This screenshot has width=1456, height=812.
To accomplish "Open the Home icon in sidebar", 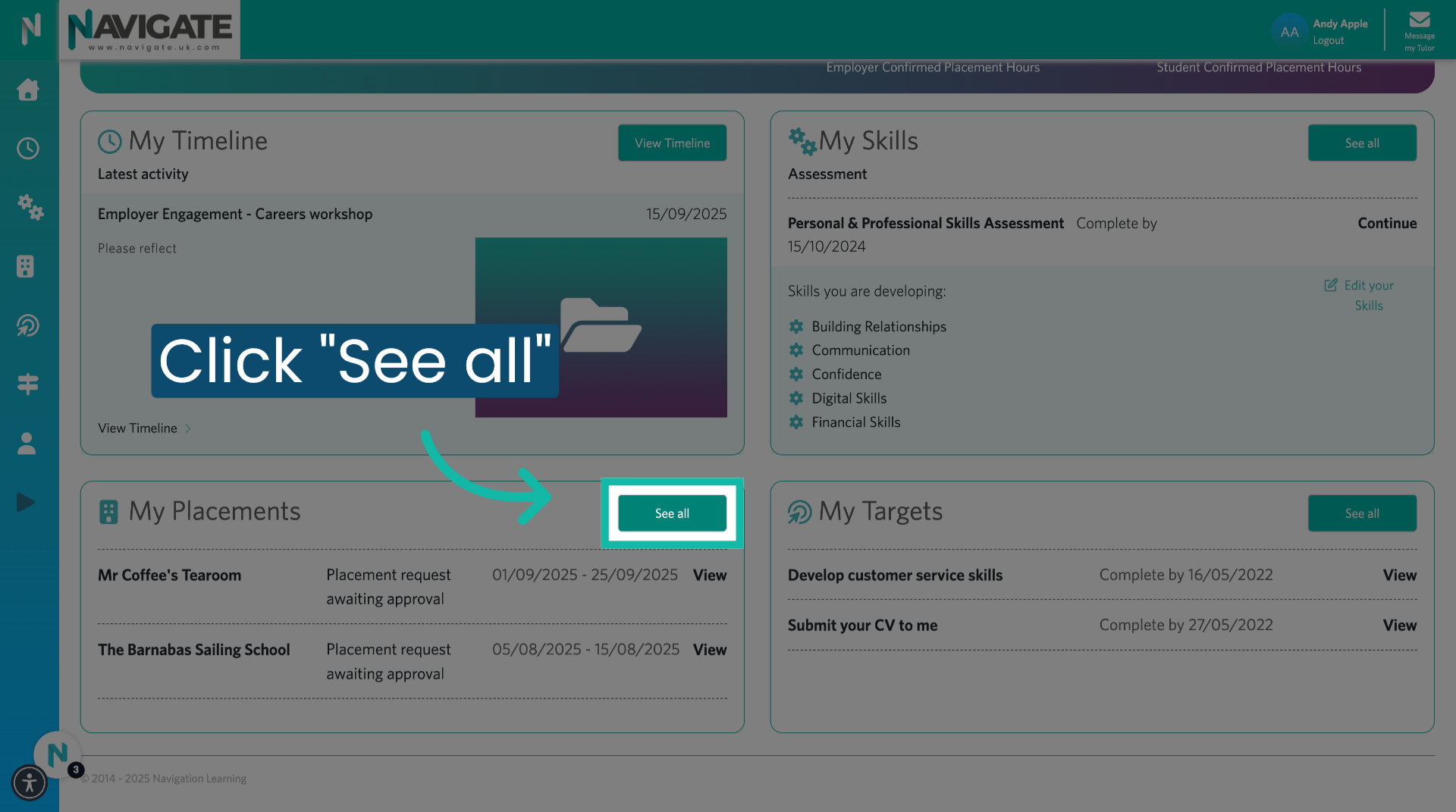I will click(28, 89).
